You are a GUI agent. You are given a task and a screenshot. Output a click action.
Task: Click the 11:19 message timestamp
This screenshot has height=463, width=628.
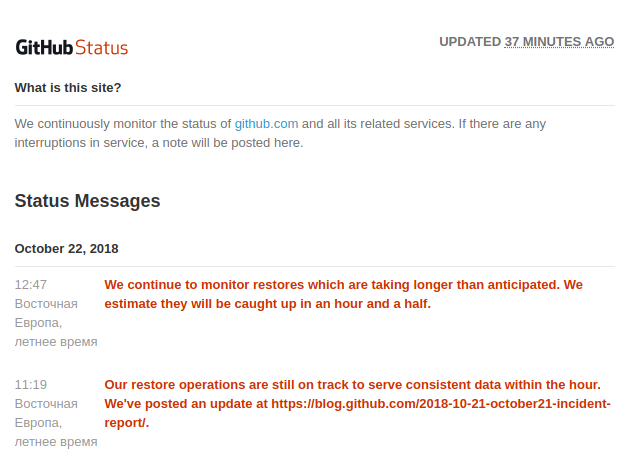click(31, 385)
